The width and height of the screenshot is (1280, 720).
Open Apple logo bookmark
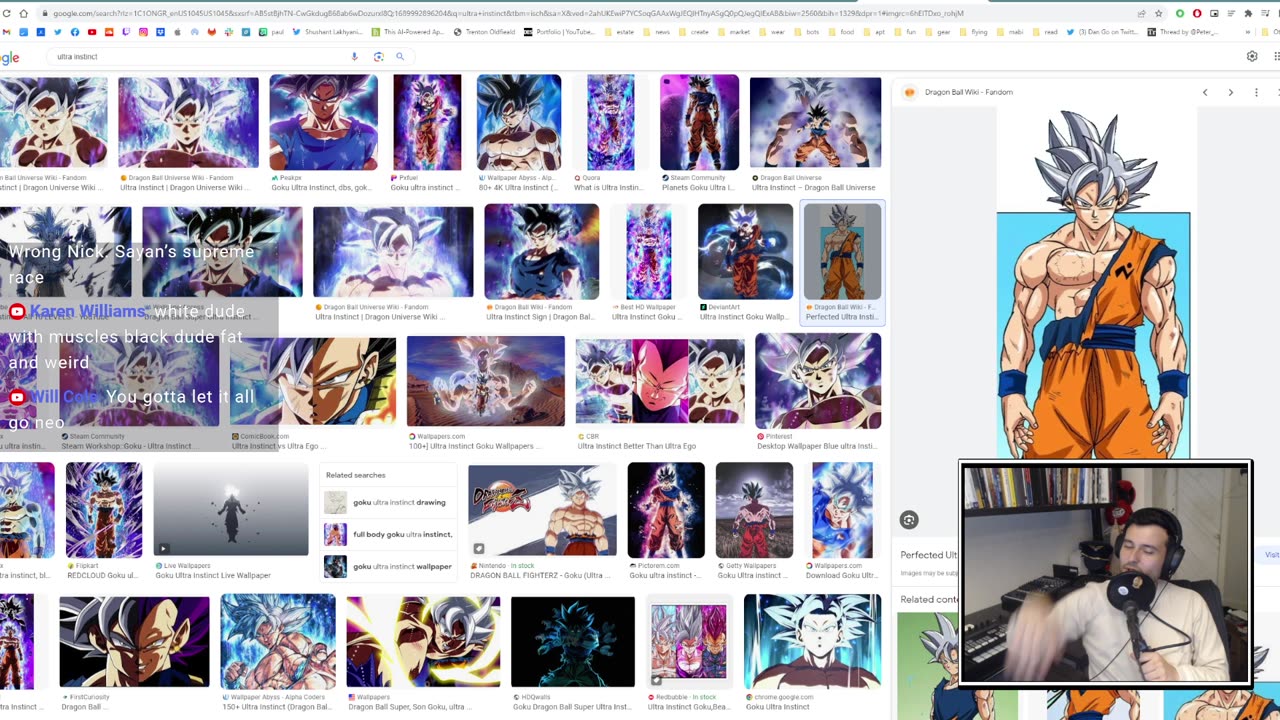coord(177,32)
